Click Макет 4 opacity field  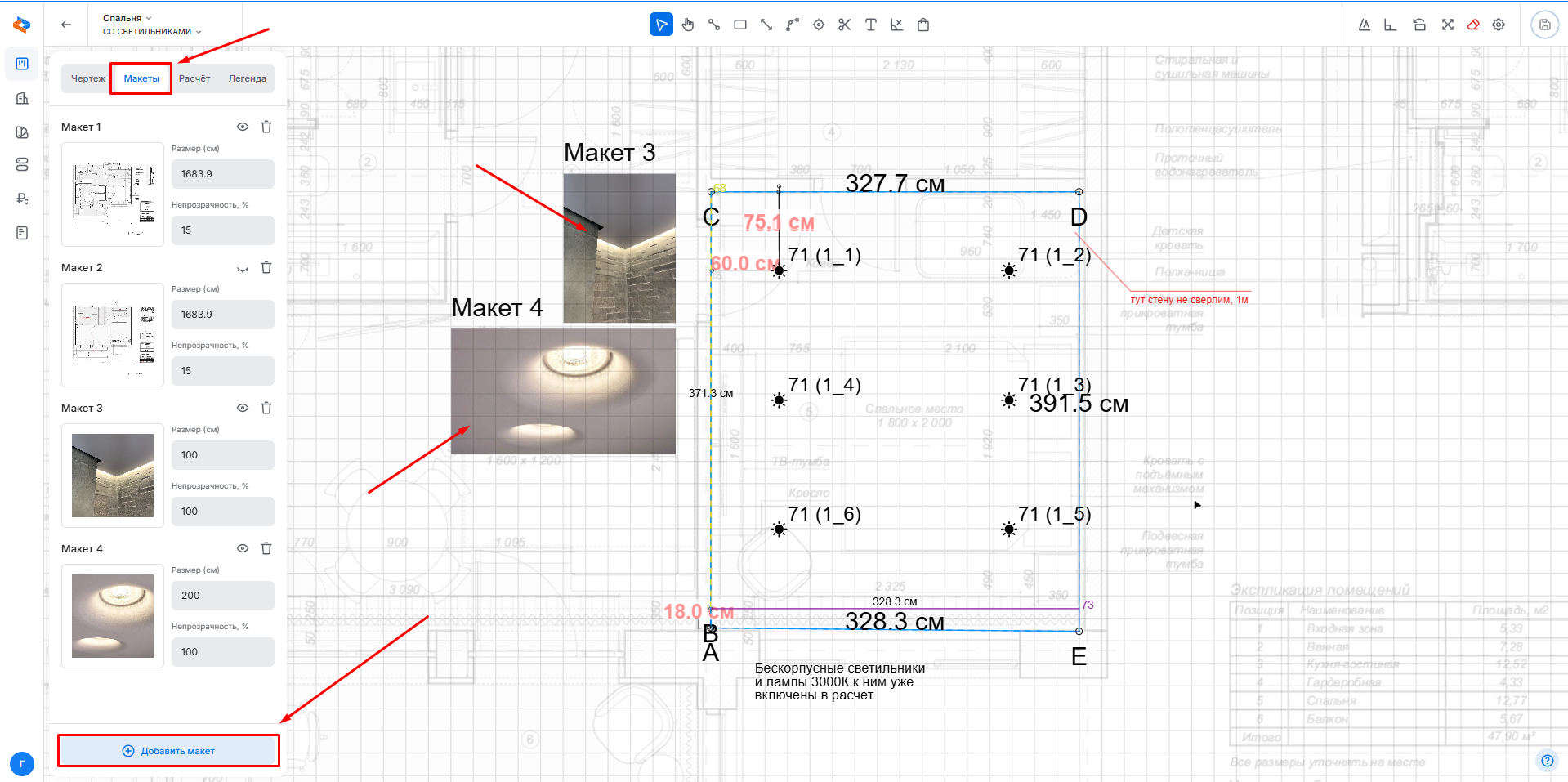tap(222, 652)
